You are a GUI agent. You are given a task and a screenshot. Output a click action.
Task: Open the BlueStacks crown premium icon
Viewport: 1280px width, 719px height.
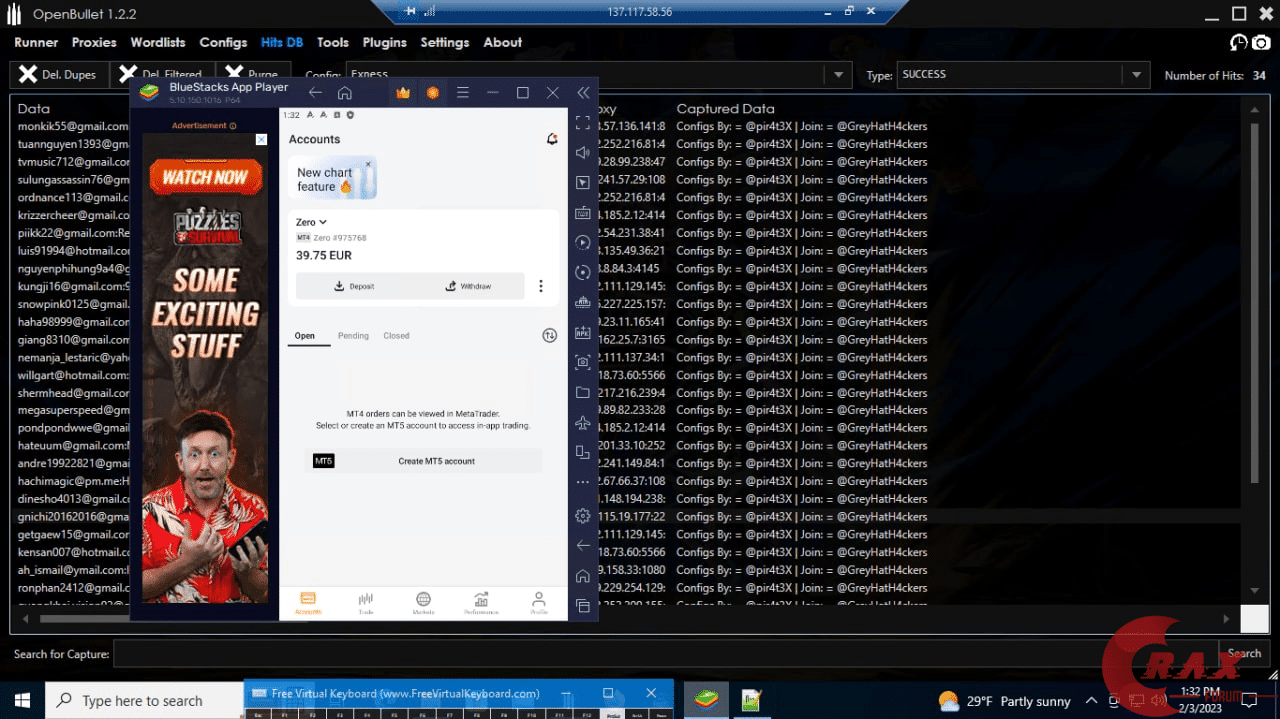[x=403, y=93]
